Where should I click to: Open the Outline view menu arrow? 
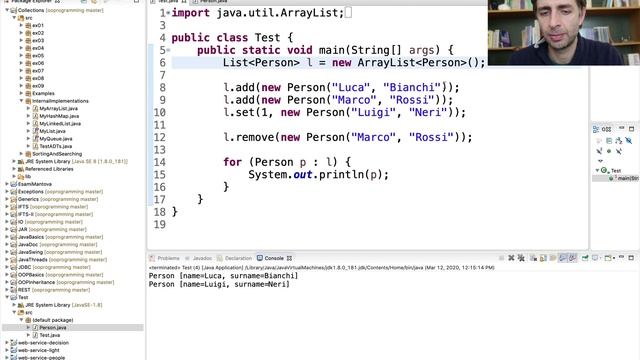tap(600, 161)
